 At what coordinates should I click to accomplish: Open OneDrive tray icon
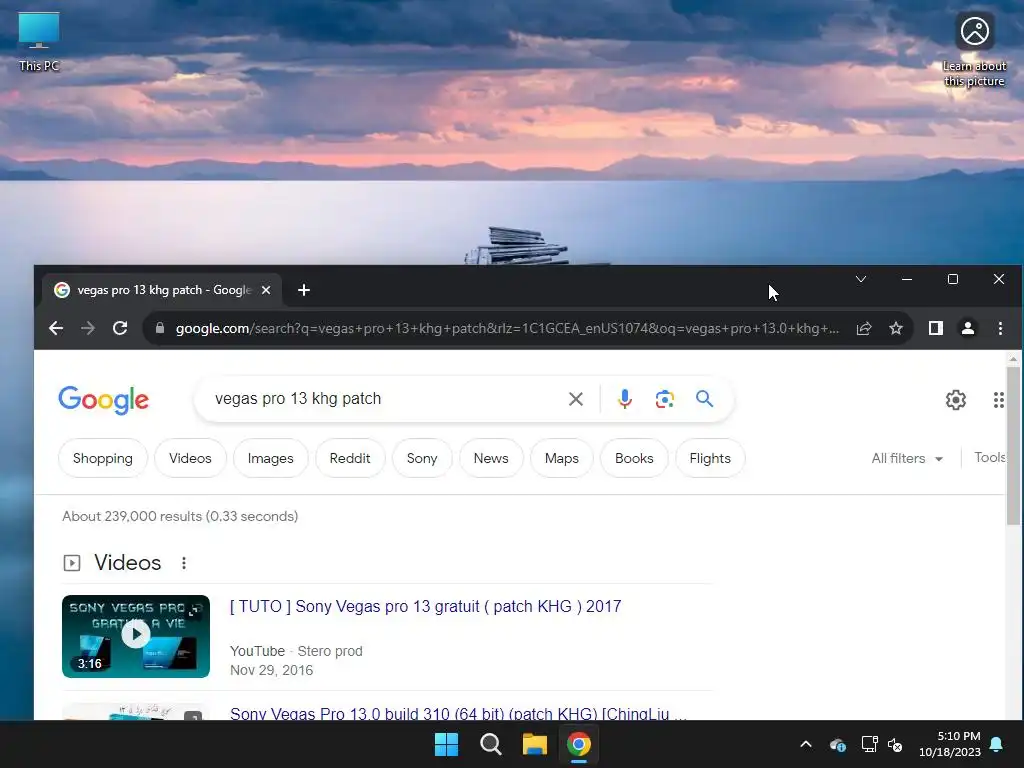[838, 744]
